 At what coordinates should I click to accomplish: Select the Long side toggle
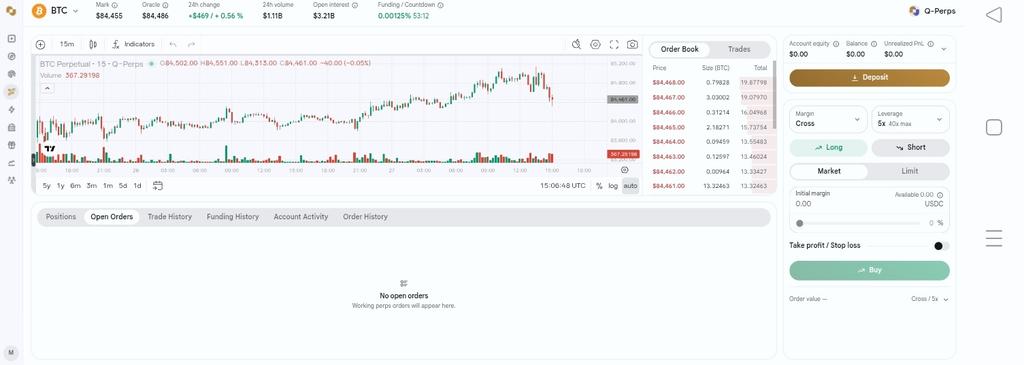[828, 148]
